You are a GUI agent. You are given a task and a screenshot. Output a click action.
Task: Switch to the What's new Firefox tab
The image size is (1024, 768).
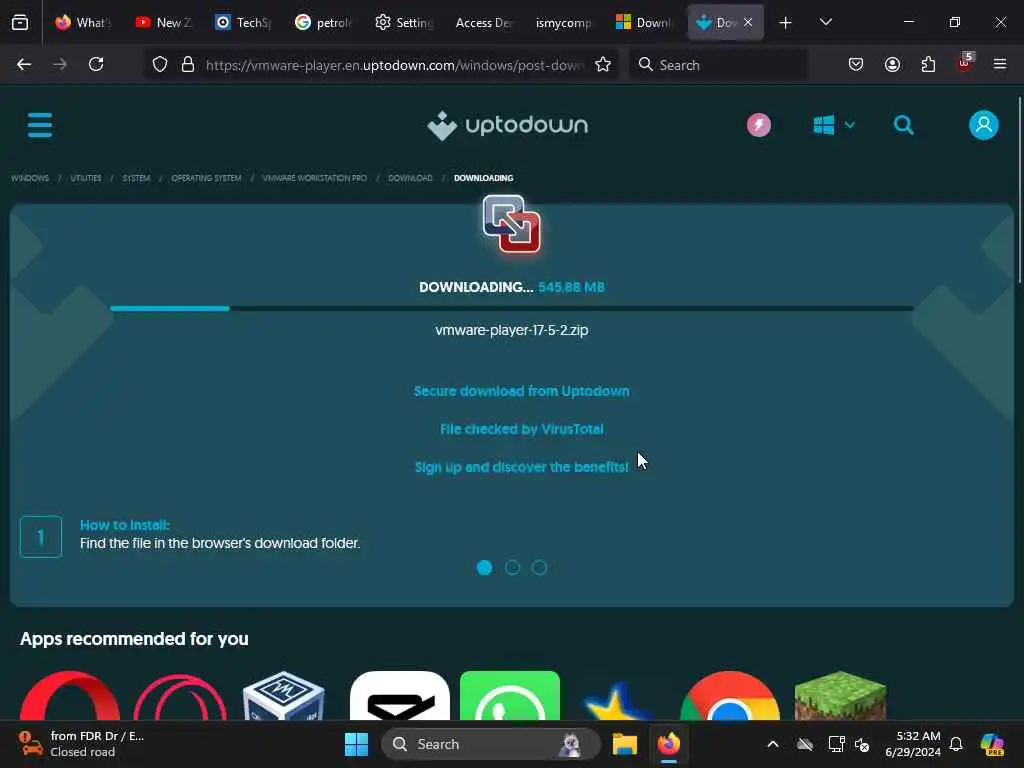(83, 22)
